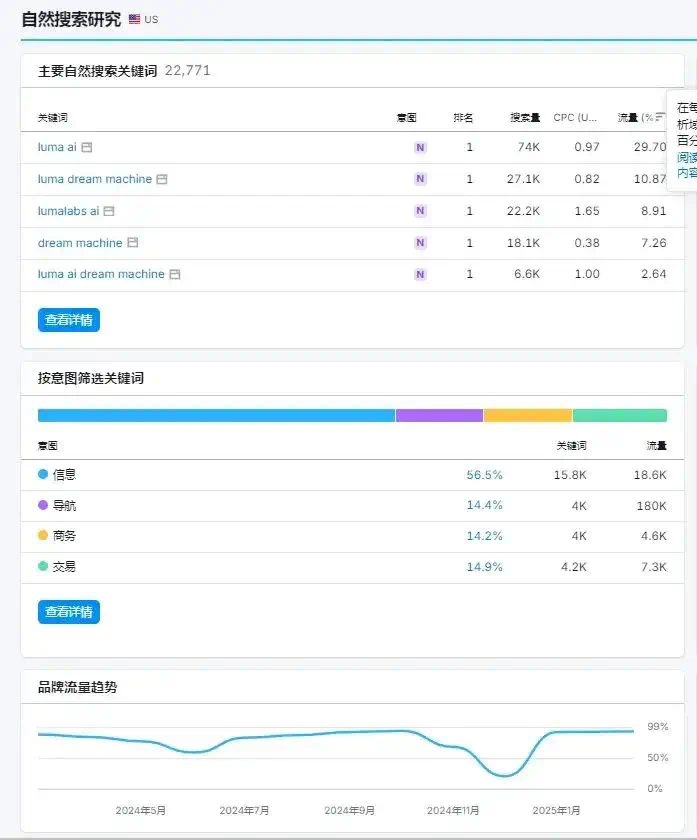The width and height of the screenshot is (697, 840).
Task: Click the keyword count 22,771
Action: tap(188, 71)
